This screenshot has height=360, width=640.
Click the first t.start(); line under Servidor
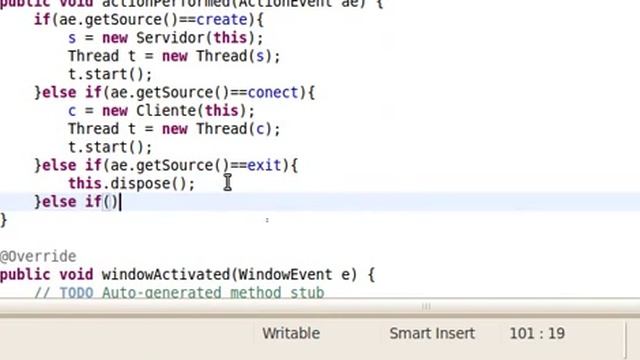[110, 74]
